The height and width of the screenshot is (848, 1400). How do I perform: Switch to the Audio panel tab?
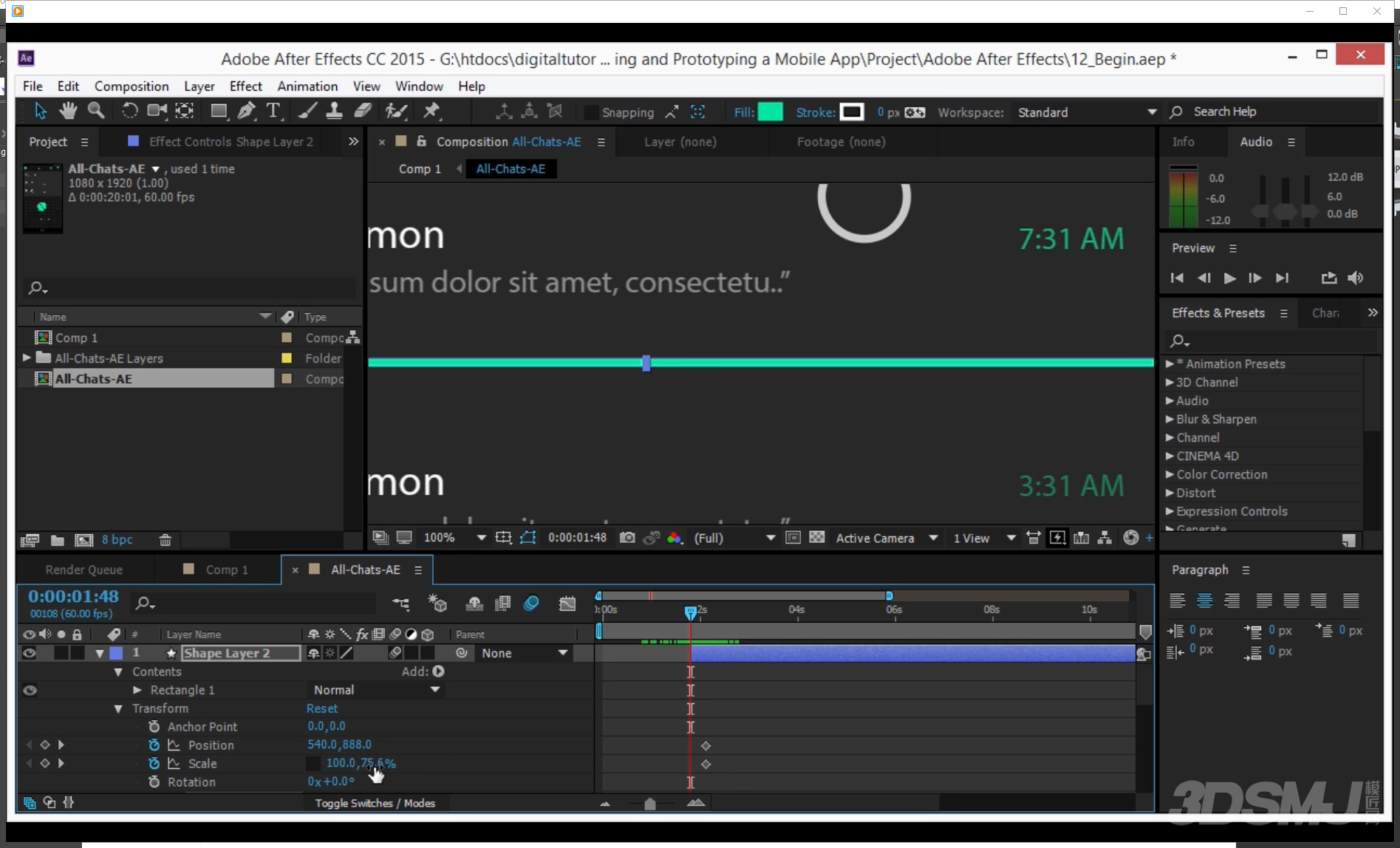[x=1256, y=142]
